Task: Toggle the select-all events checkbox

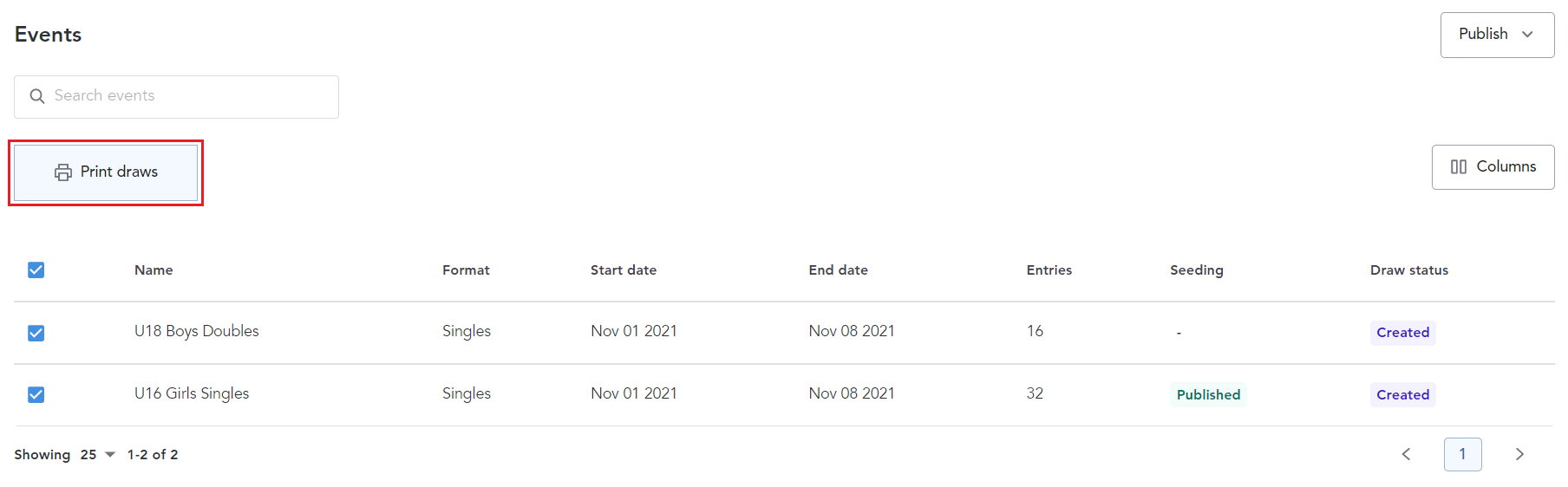Action: pos(36,270)
